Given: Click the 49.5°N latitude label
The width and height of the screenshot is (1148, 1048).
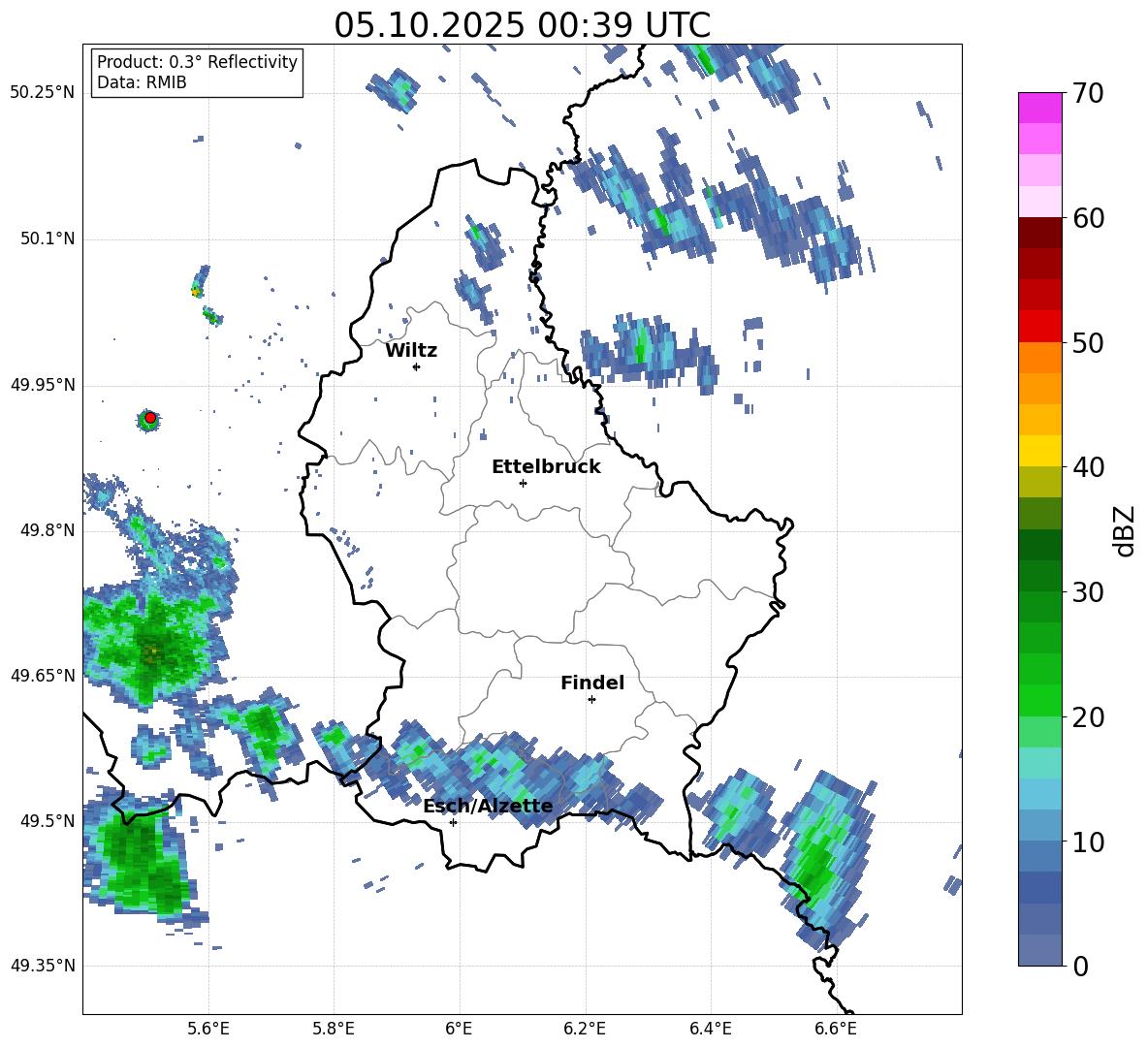Looking at the screenshot, I should pyautogui.click(x=47, y=821).
